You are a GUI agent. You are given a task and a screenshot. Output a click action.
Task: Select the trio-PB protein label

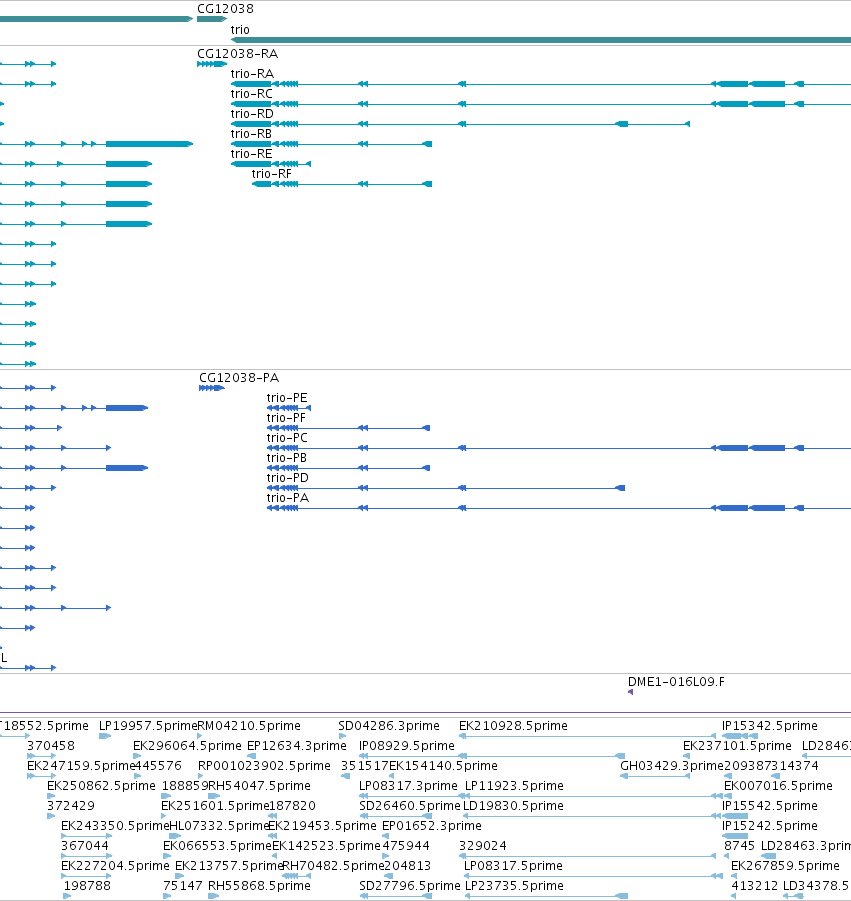tap(287, 458)
